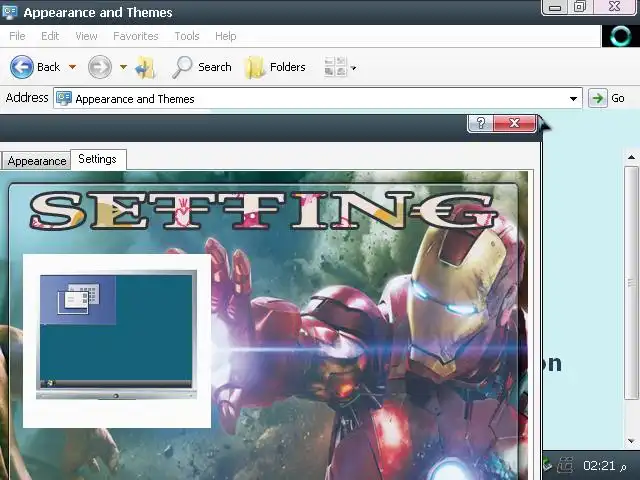Click the dialog Help question mark button
Image resolution: width=640 pixels, height=480 pixels.
(480, 123)
